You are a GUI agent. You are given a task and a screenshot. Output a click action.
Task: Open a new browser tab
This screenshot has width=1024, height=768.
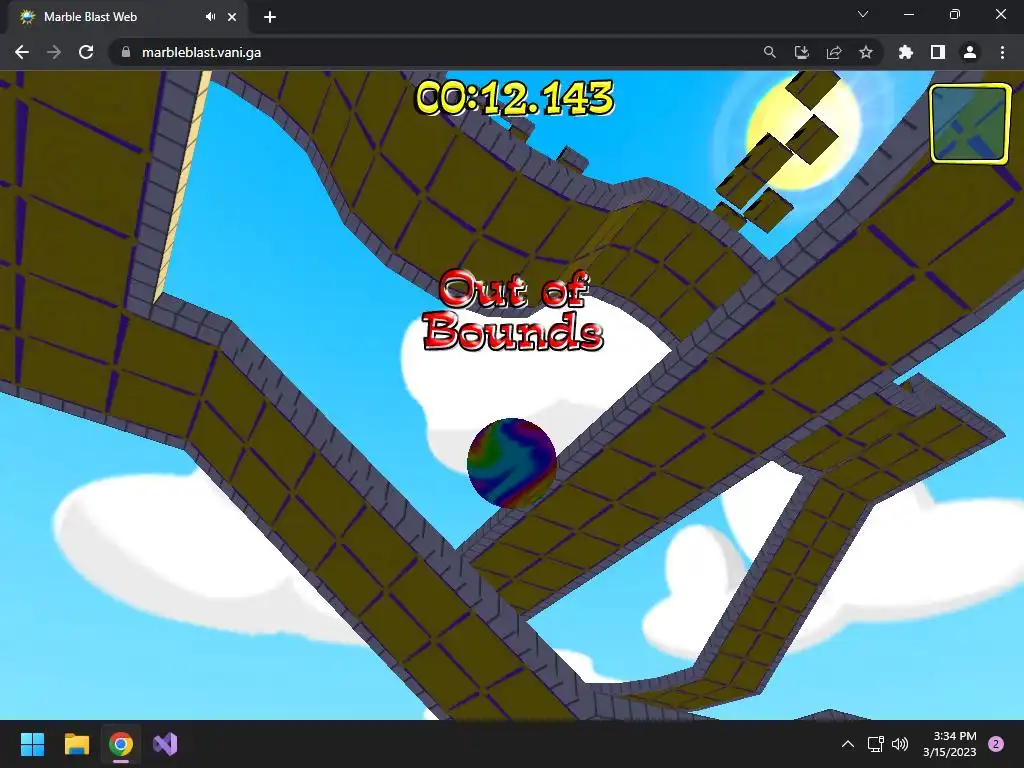pyautogui.click(x=270, y=17)
